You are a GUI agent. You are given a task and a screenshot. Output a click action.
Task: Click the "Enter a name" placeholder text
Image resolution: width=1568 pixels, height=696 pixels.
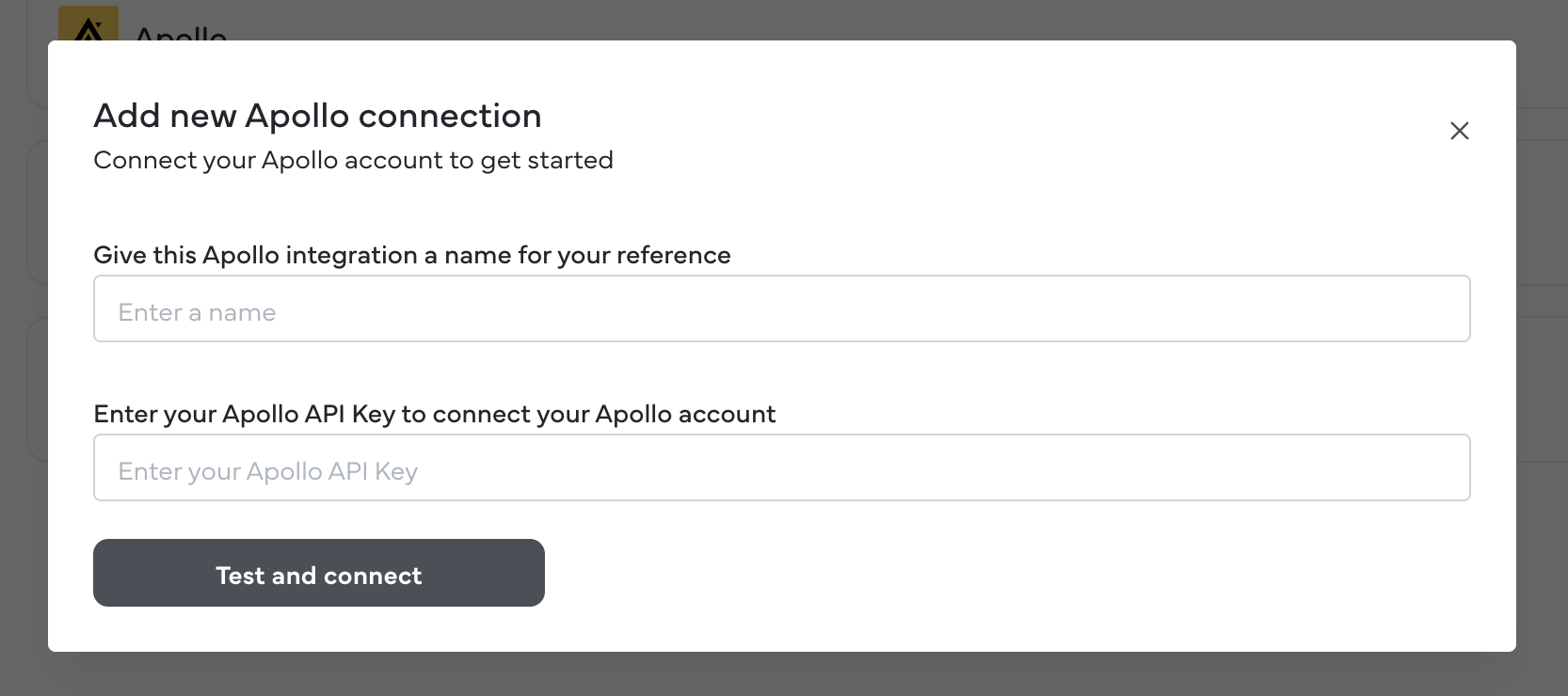click(x=197, y=312)
